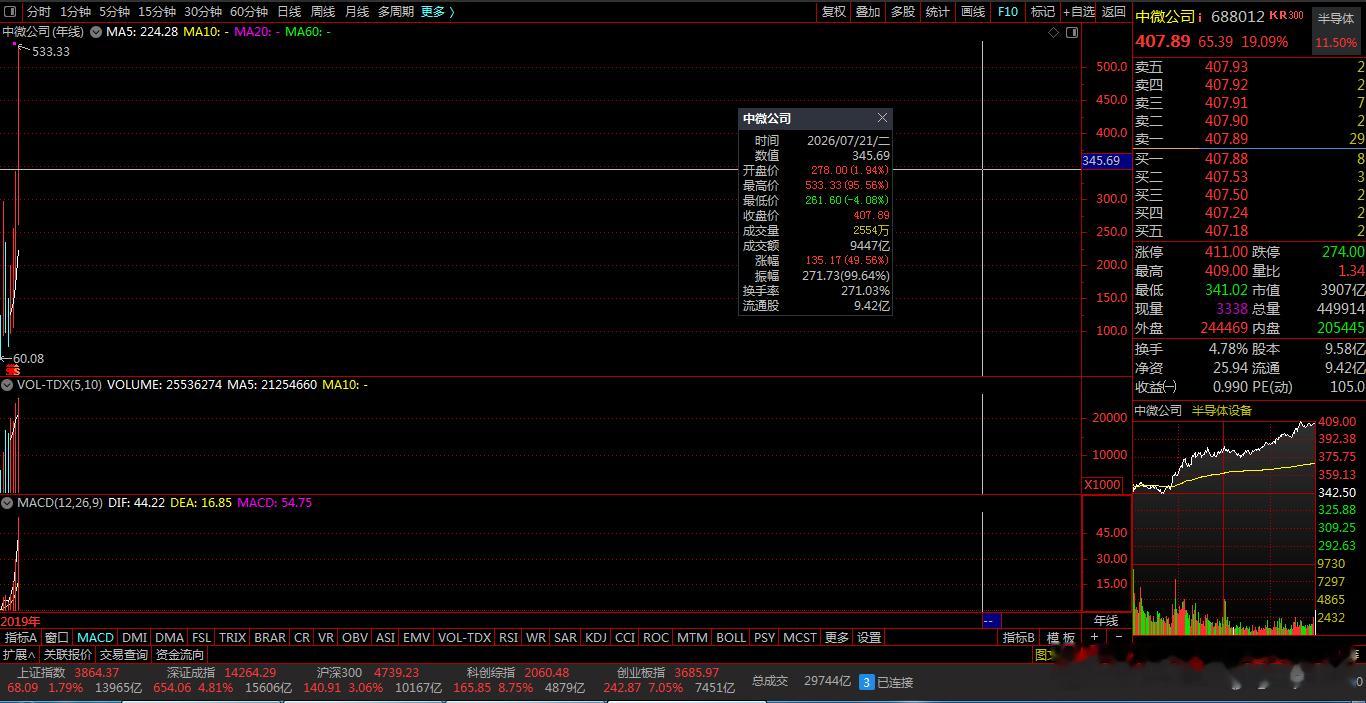Expand the 更多 period options
Viewport: 1366px width, 703px height.
pyautogui.click(x=438, y=11)
